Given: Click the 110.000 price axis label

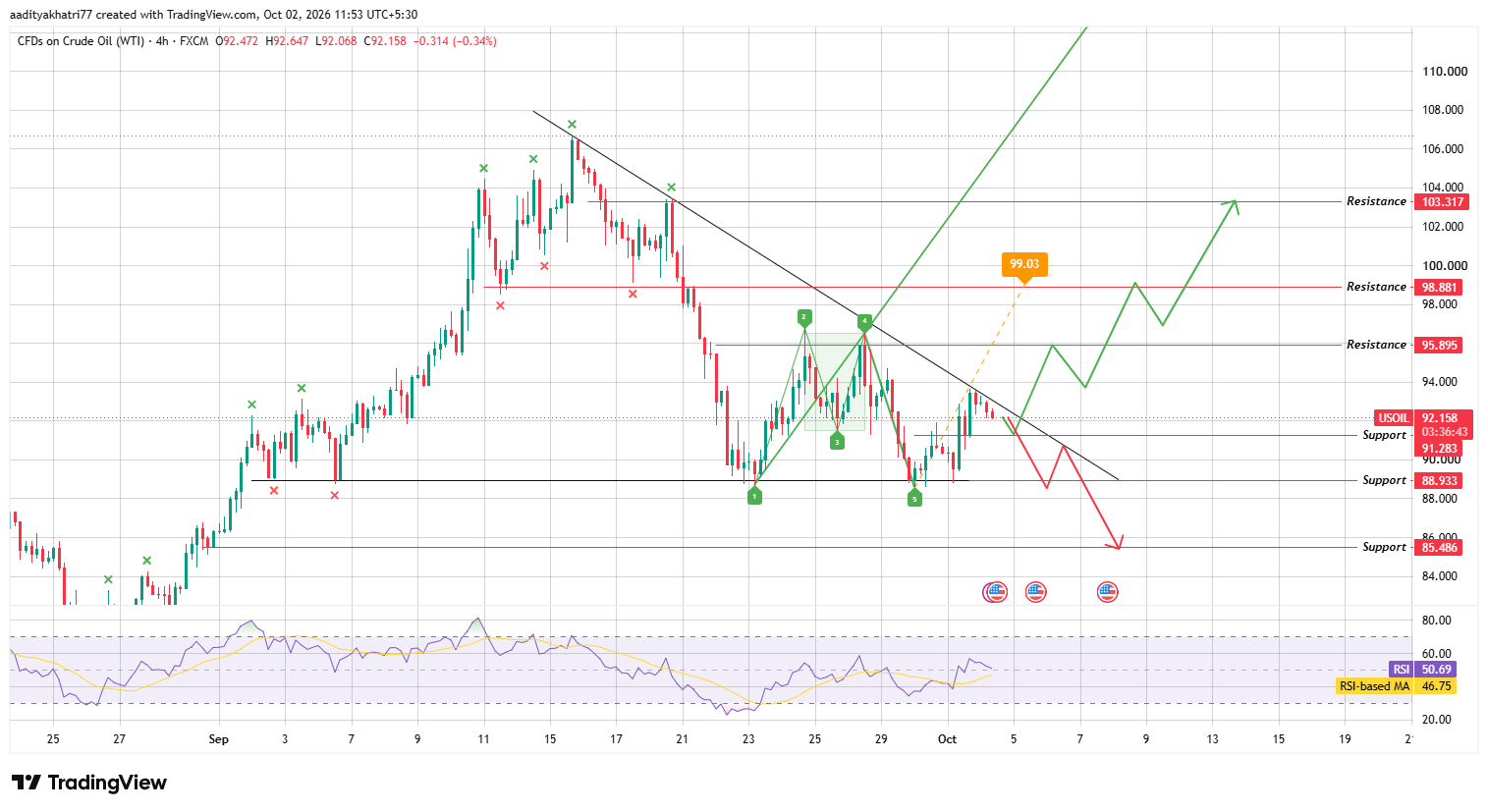Looking at the screenshot, I should tap(1445, 72).
